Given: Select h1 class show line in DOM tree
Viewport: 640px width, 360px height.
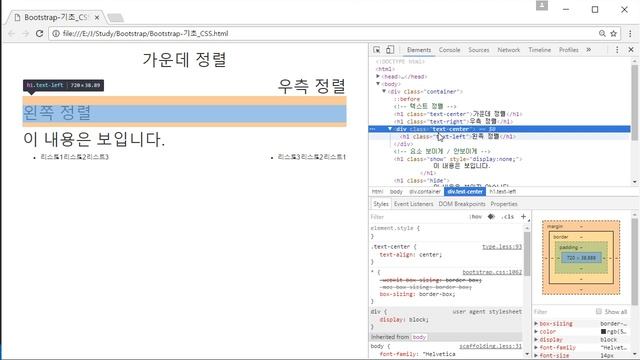Looking at the screenshot, I should [x=458, y=159].
